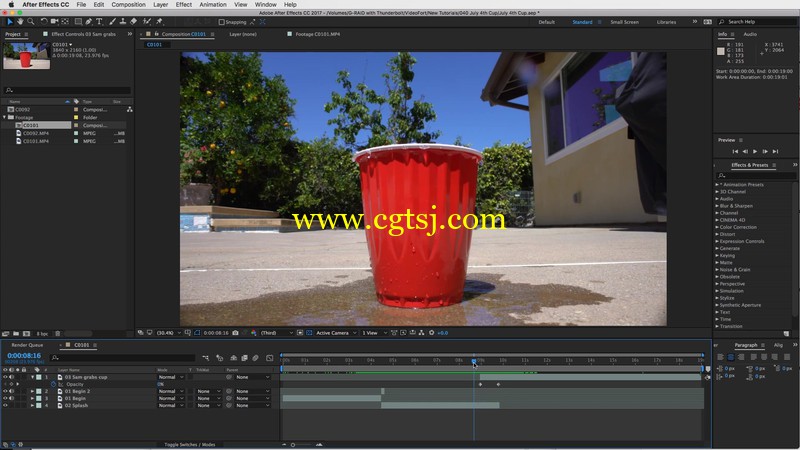Open viewer resolution (Third) dropdown
800x450 pixels.
click(x=277, y=333)
